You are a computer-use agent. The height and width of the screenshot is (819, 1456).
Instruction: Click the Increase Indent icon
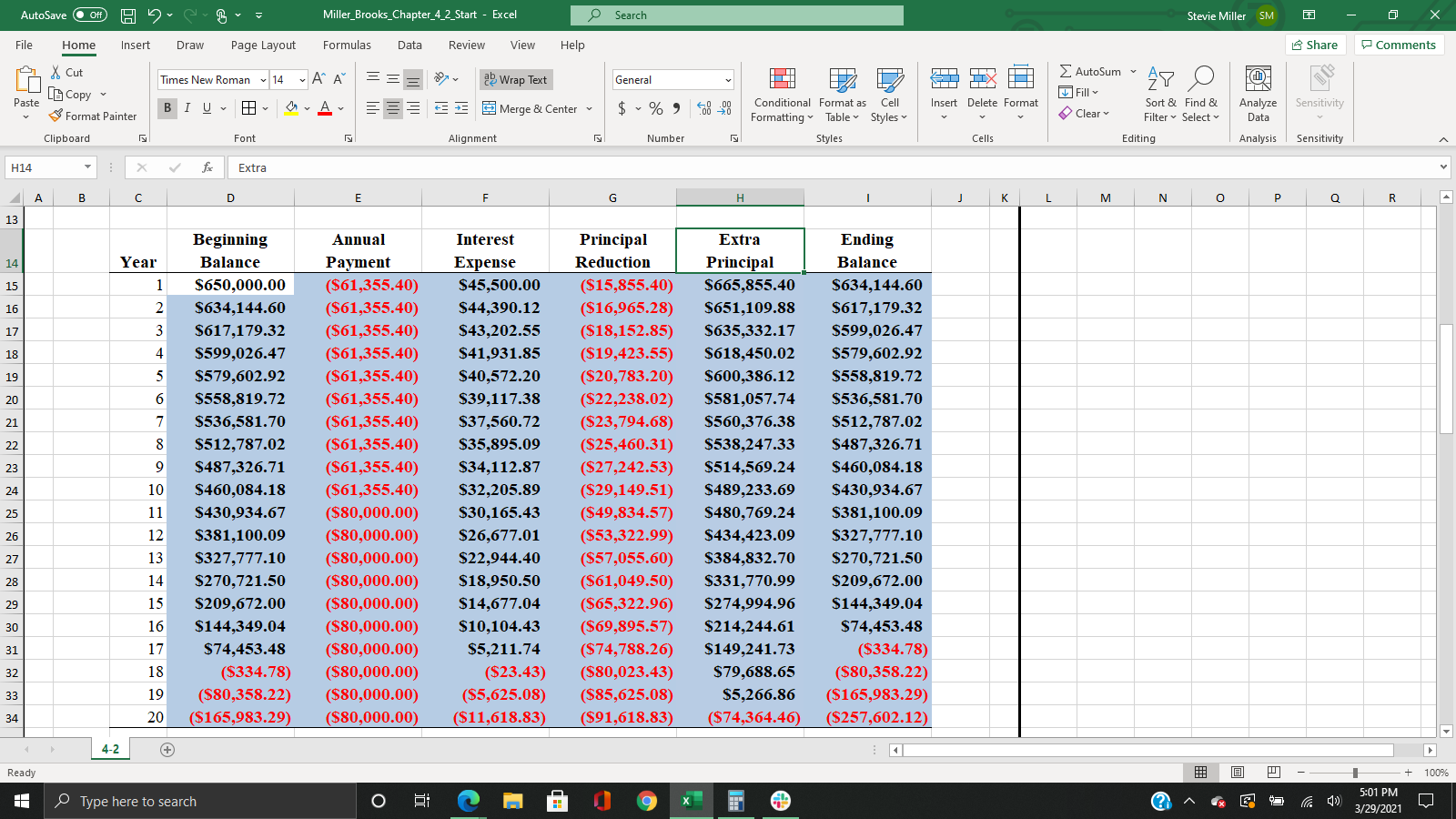coord(461,108)
